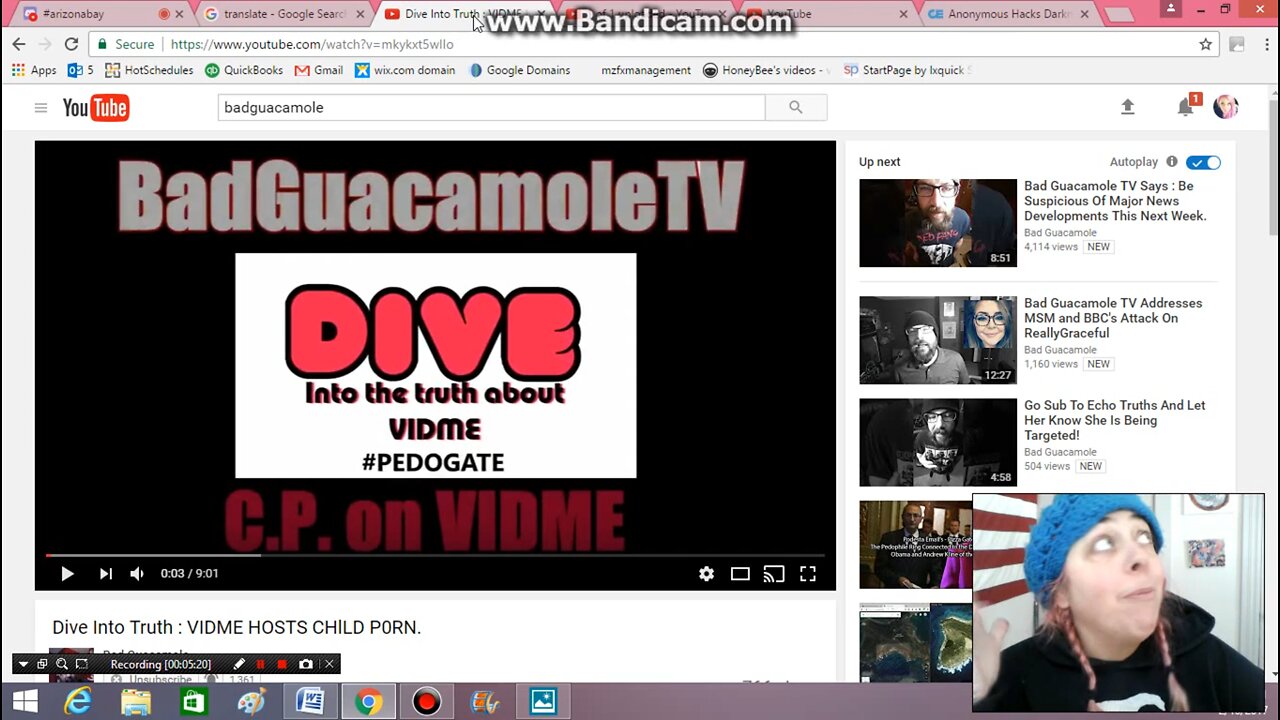Take a Bandicam screenshot with camera icon
This screenshot has width=1280, height=720.
(306, 664)
